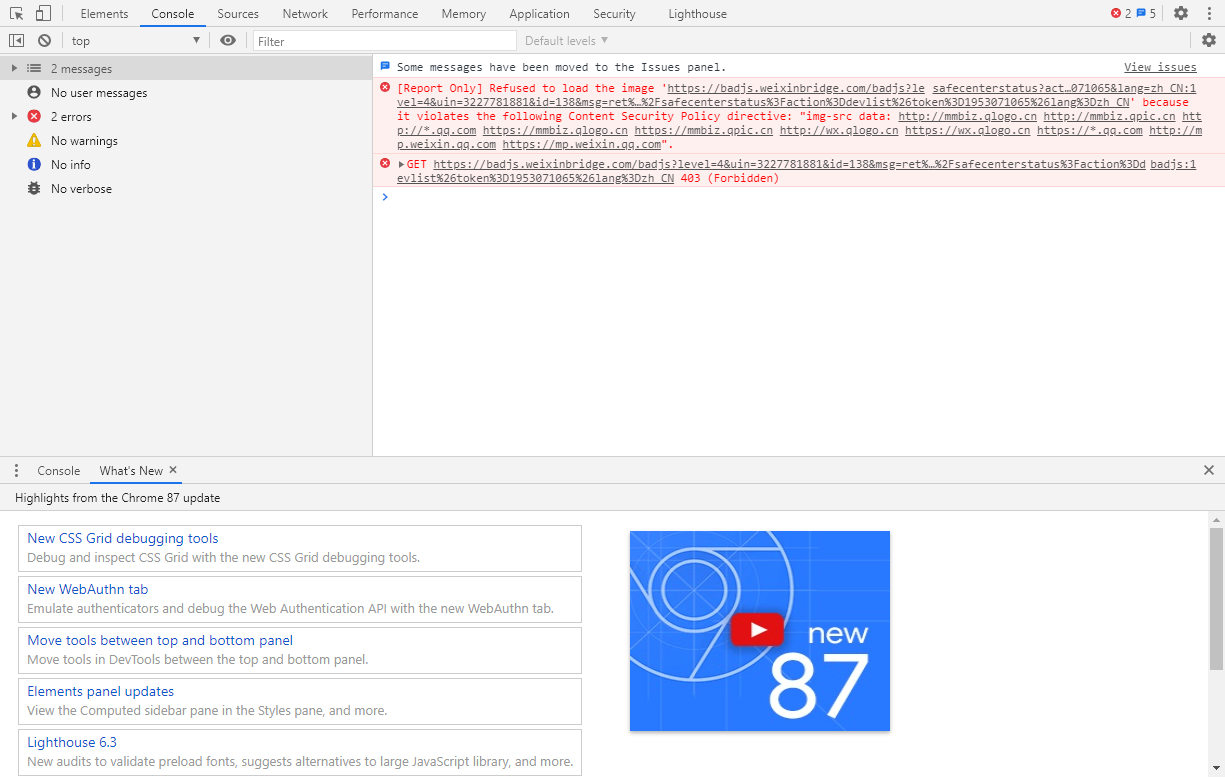1225x777 pixels.
Task: Click the http://mmbiz.qlogo.cn link
Action: (967, 116)
